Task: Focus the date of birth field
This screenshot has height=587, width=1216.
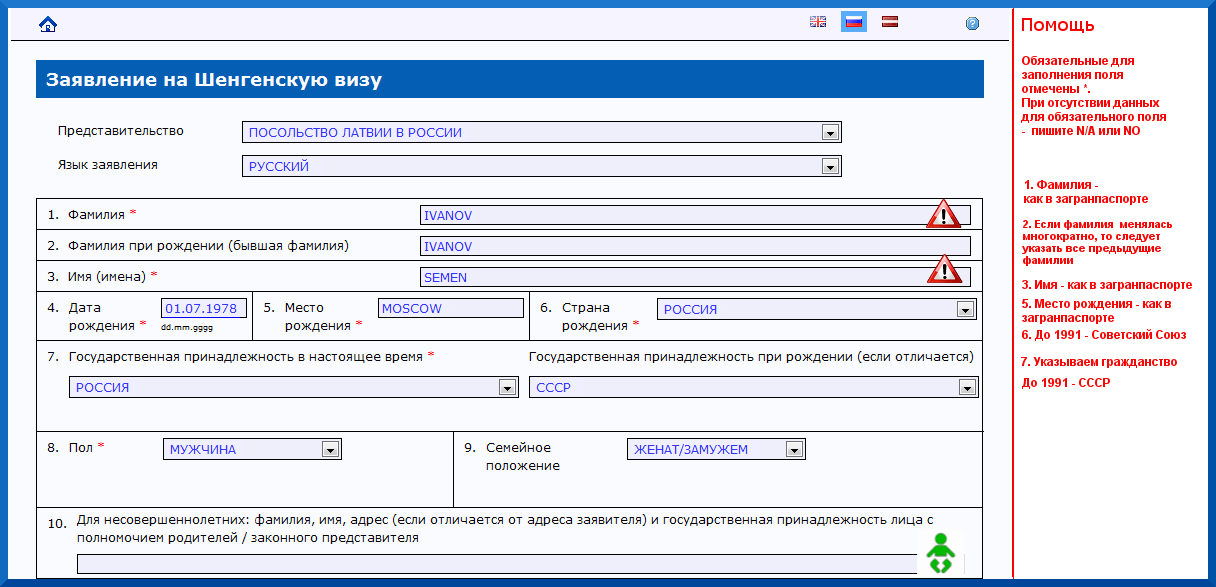Action: pos(203,309)
